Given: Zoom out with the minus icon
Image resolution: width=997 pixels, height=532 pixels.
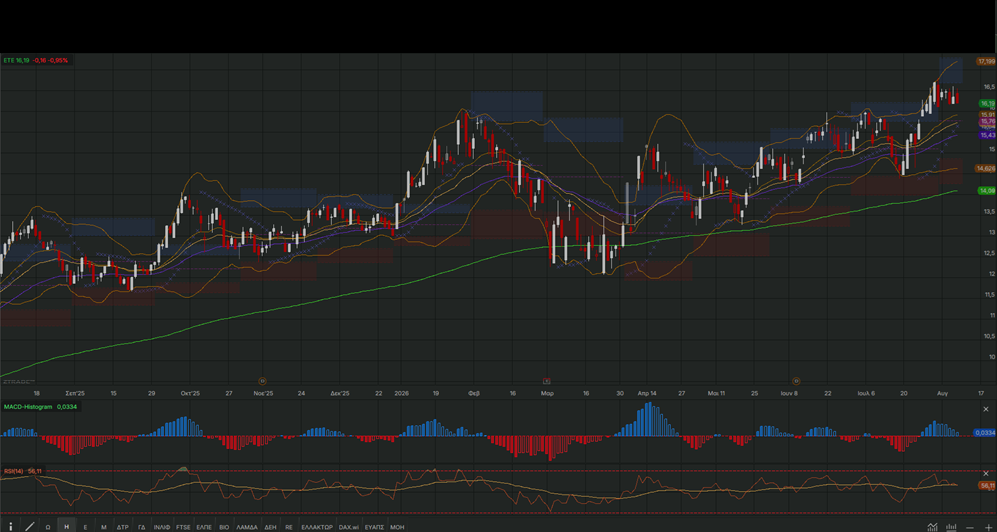Looking at the screenshot, I should pos(969,527).
